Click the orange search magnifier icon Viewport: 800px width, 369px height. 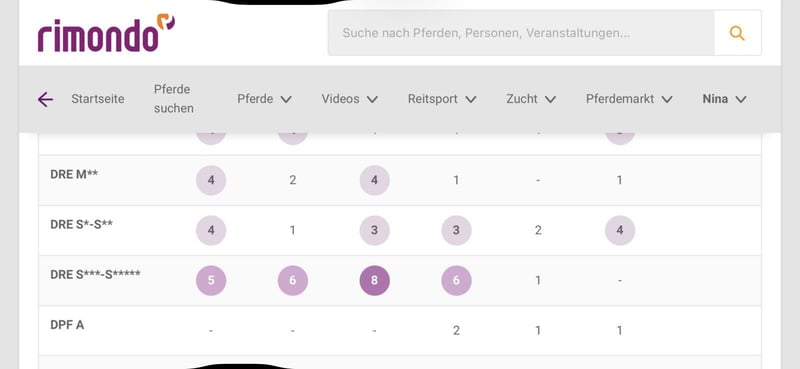tap(737, 33)
